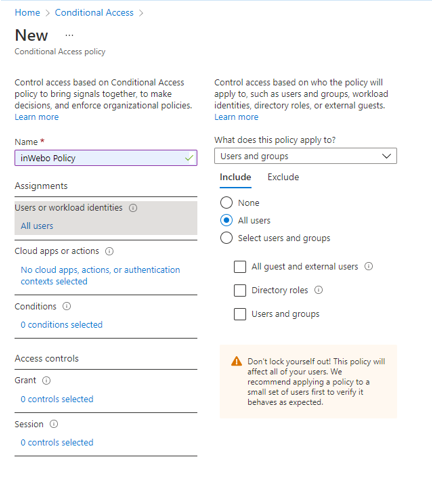Click info icon next to Directory roles
Image resolution: width=432 pixels, height=497 pixels.
point(319,290)
